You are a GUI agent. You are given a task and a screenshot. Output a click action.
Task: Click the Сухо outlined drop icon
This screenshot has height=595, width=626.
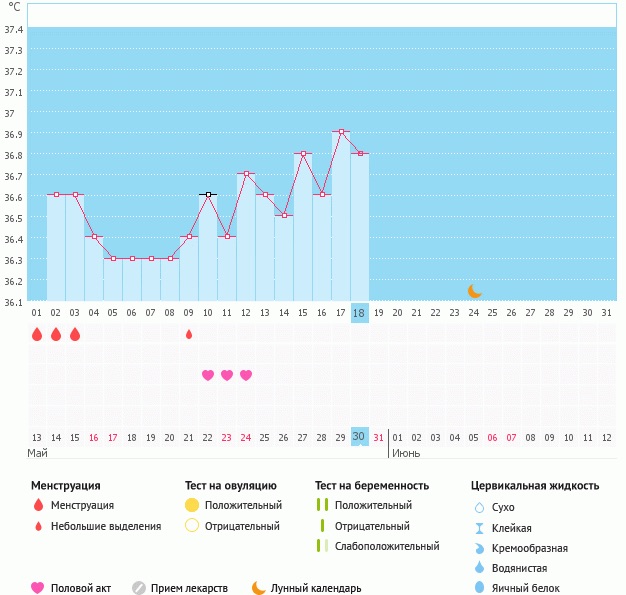(479, 508)
